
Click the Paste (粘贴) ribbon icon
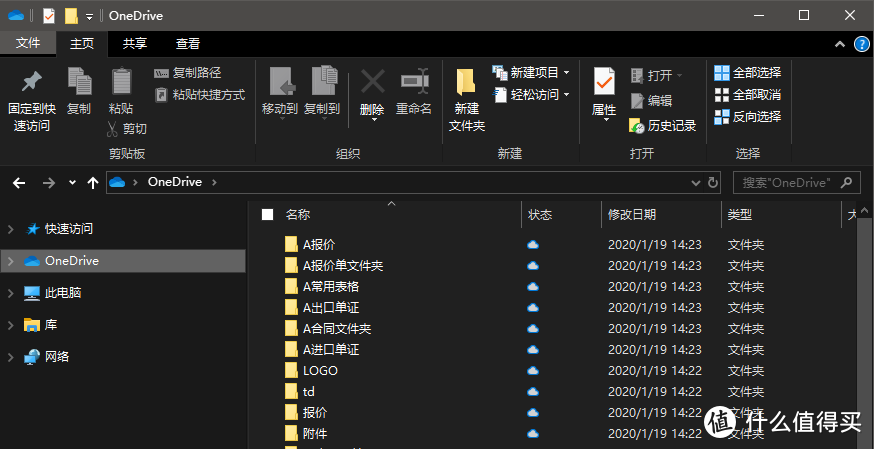pyautogui.click(x=121, y=82)
